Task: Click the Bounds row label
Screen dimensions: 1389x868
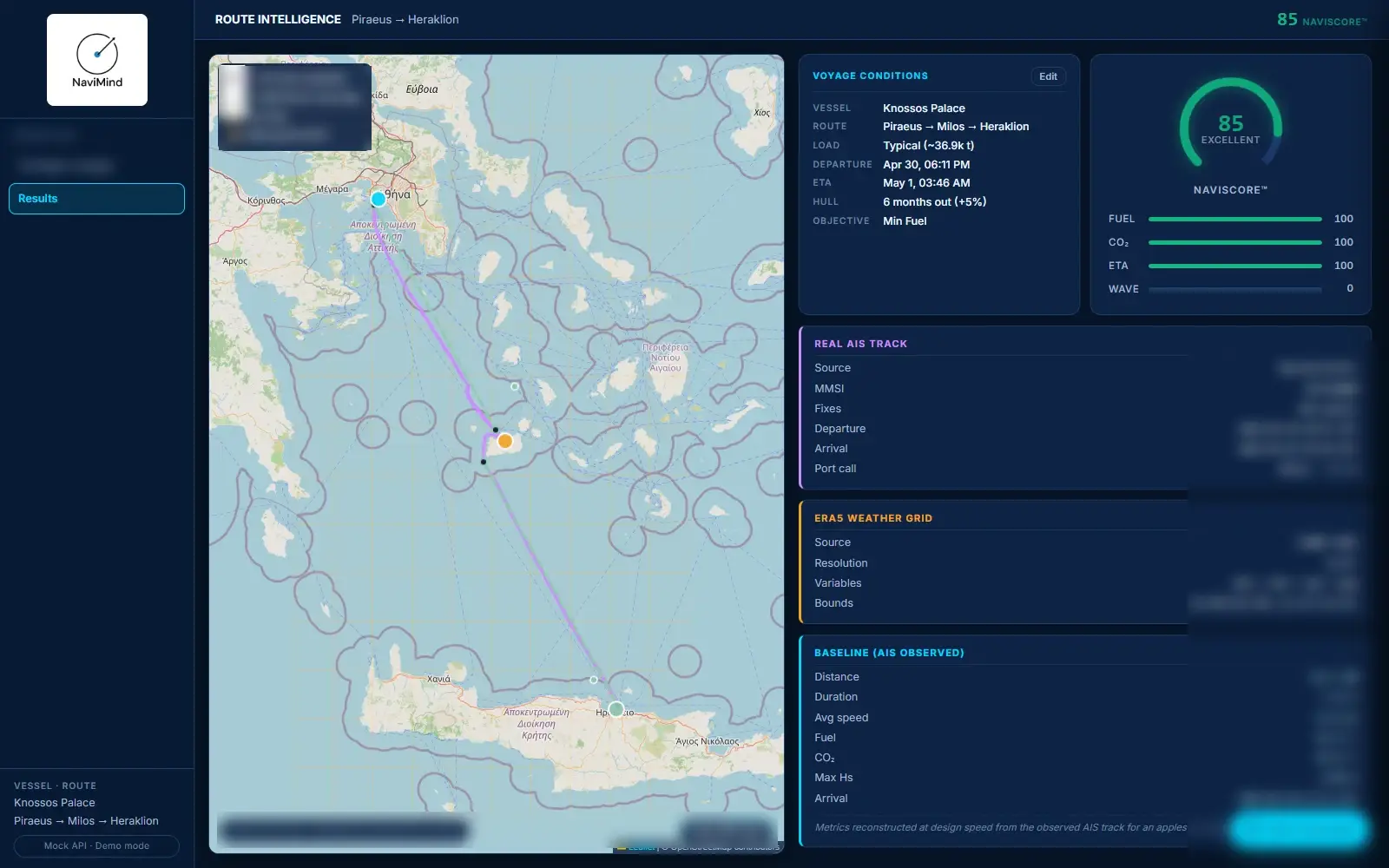Action: (x=833, y=603)
